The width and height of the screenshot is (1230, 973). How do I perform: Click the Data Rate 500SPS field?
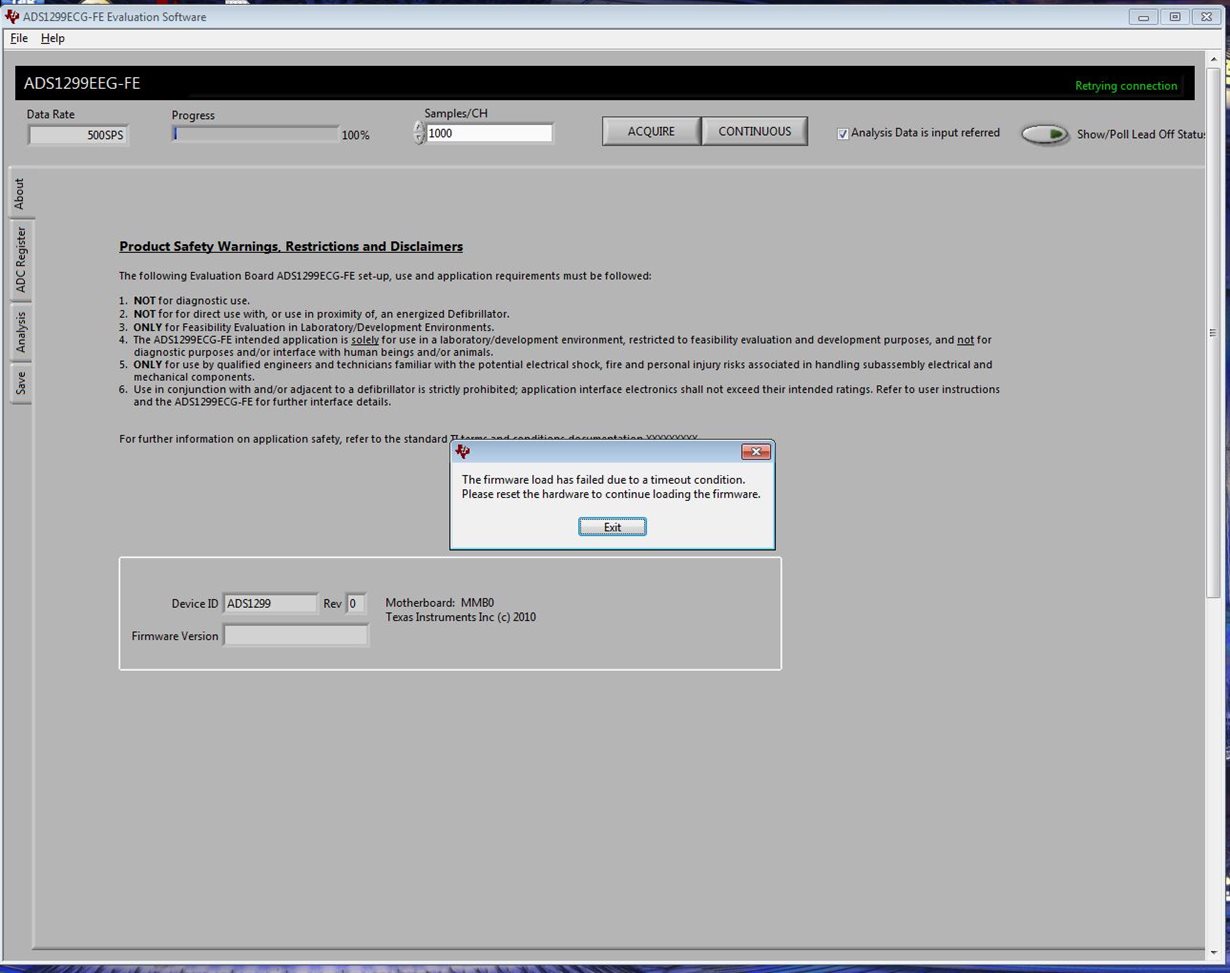point(78,134)
